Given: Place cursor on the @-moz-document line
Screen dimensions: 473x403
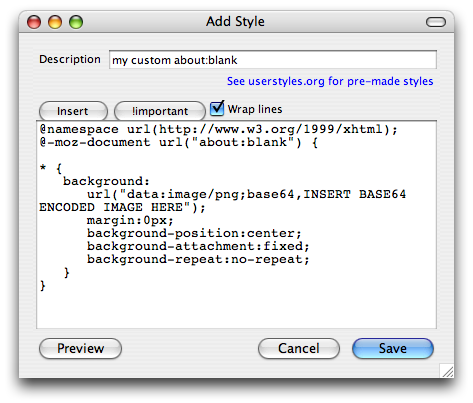Looking at the screenshot, I should click(x=179, y=142).
